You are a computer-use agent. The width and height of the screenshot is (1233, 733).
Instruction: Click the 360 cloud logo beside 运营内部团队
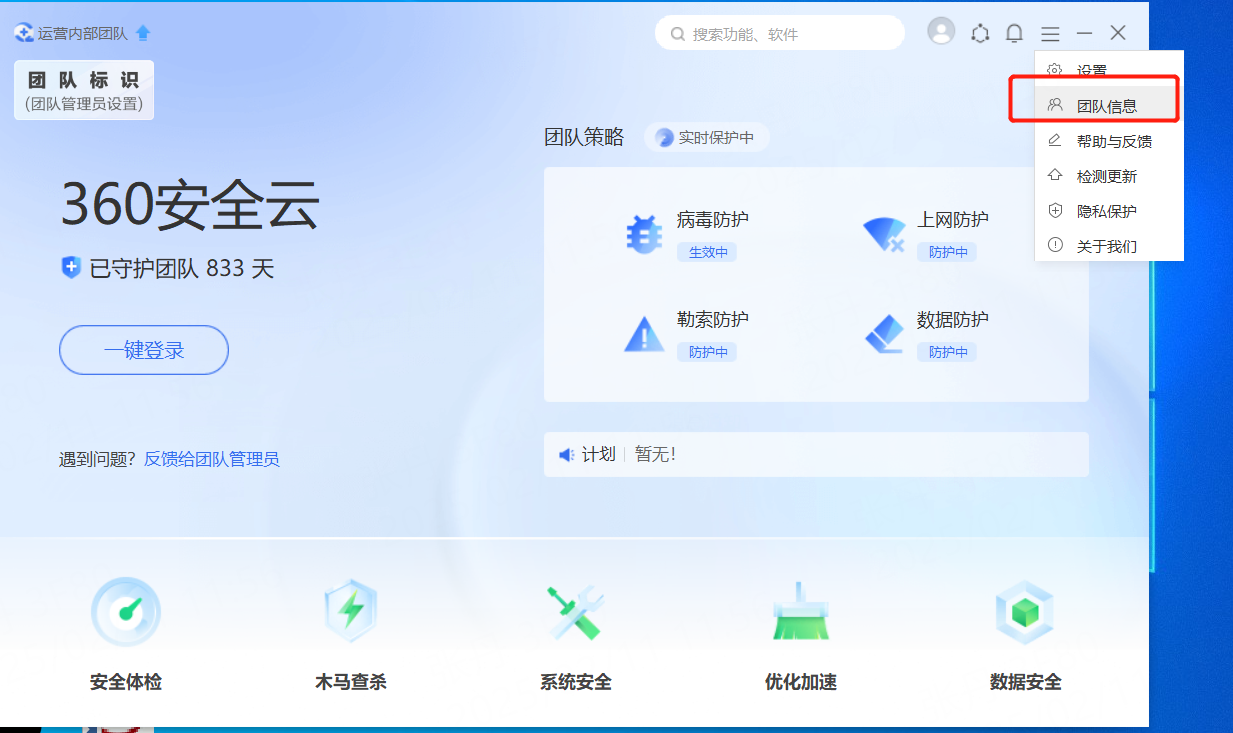25,33
